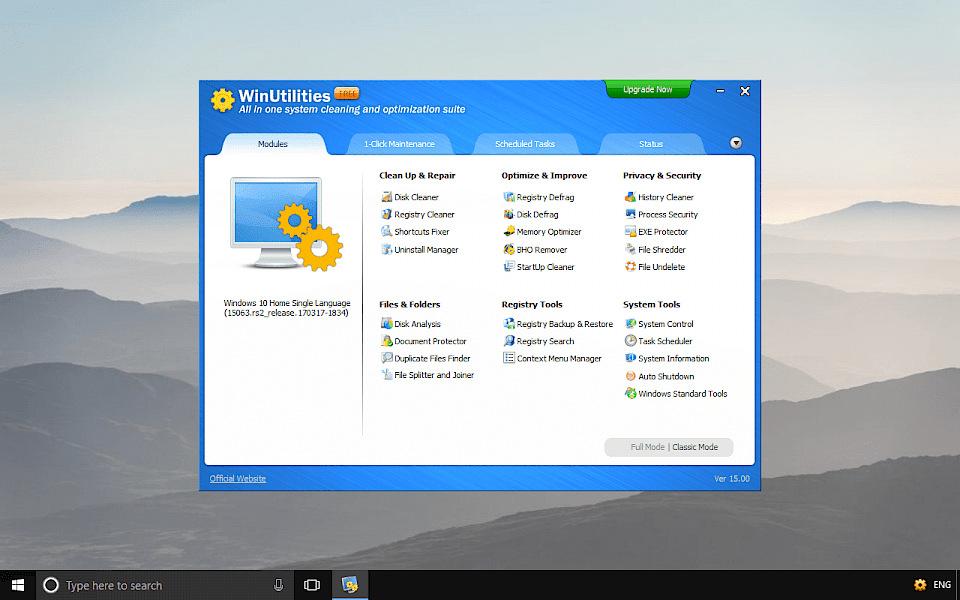
Task: Switch to Full Mode
Action: [647, 447]
